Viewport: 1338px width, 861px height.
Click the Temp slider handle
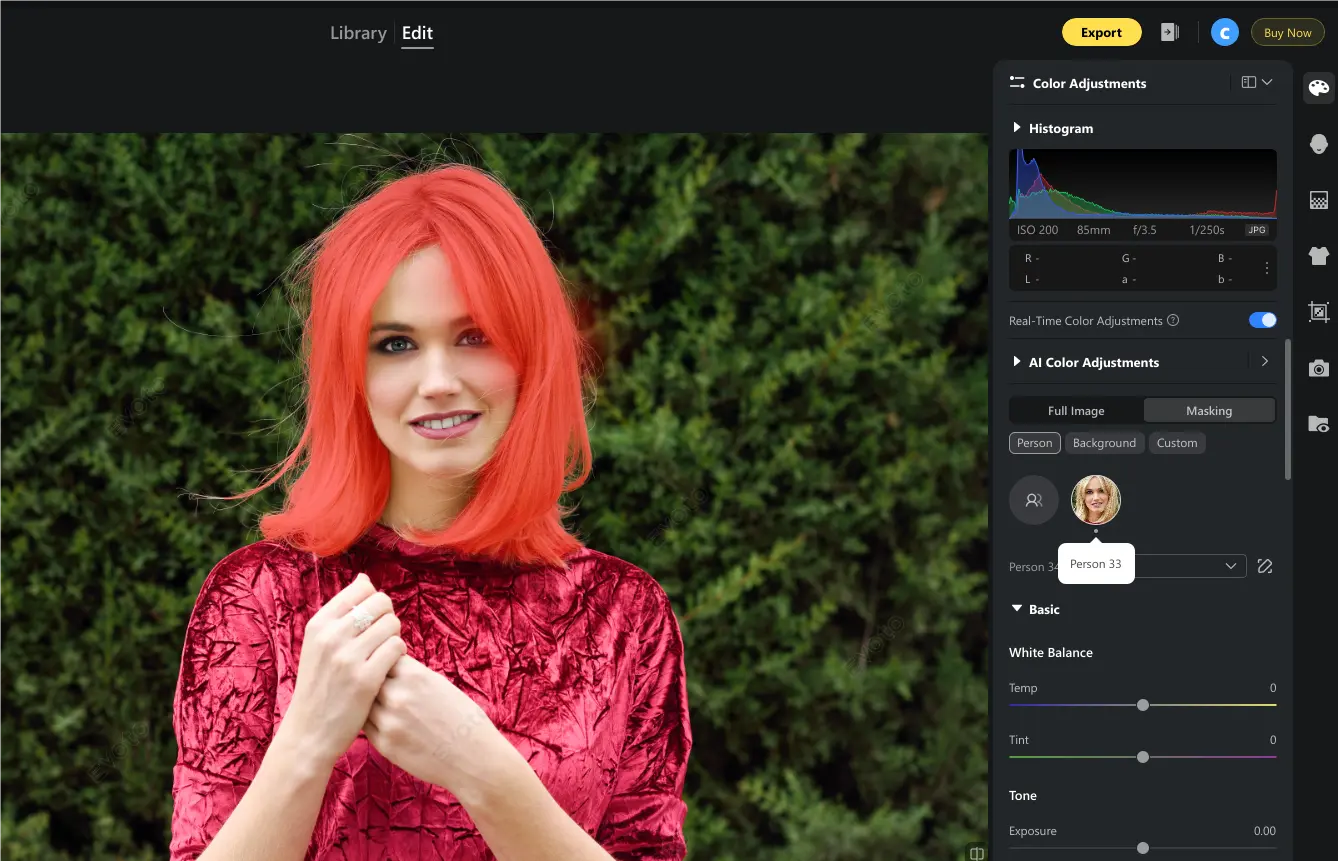1143,705
